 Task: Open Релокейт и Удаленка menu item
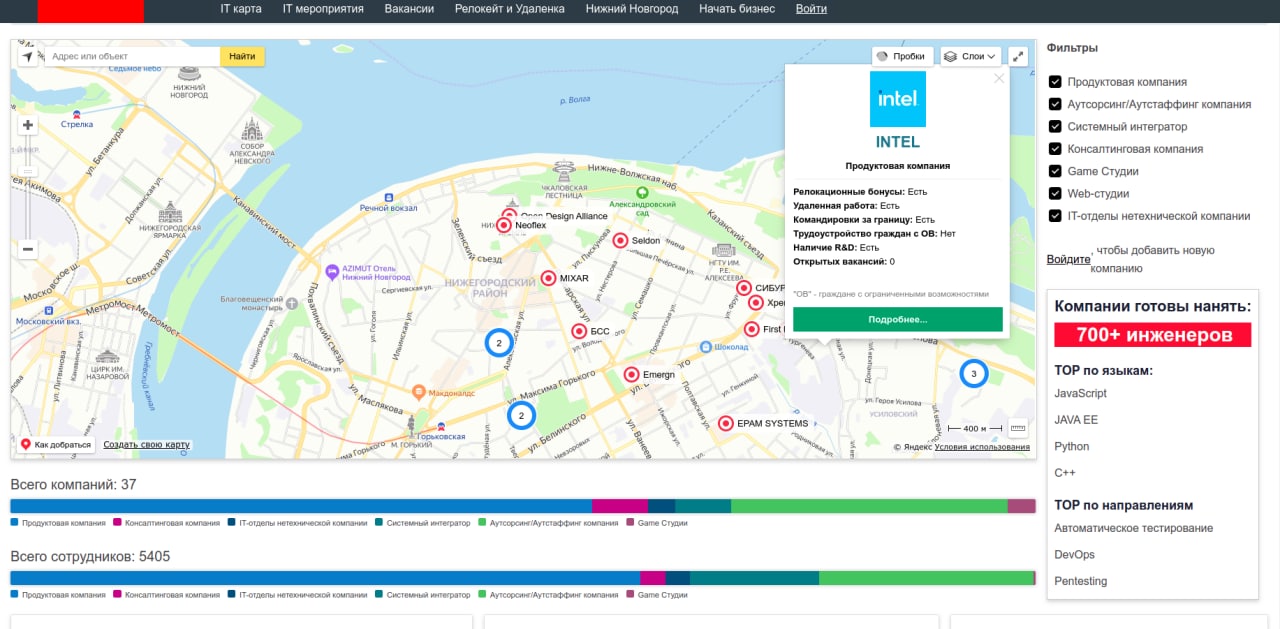(509, 9)
